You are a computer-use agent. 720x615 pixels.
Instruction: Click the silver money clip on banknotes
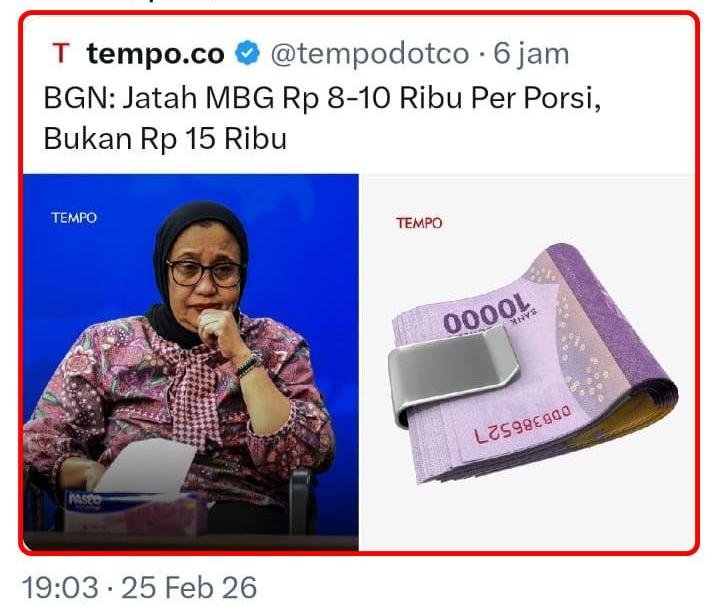(453, 378)
